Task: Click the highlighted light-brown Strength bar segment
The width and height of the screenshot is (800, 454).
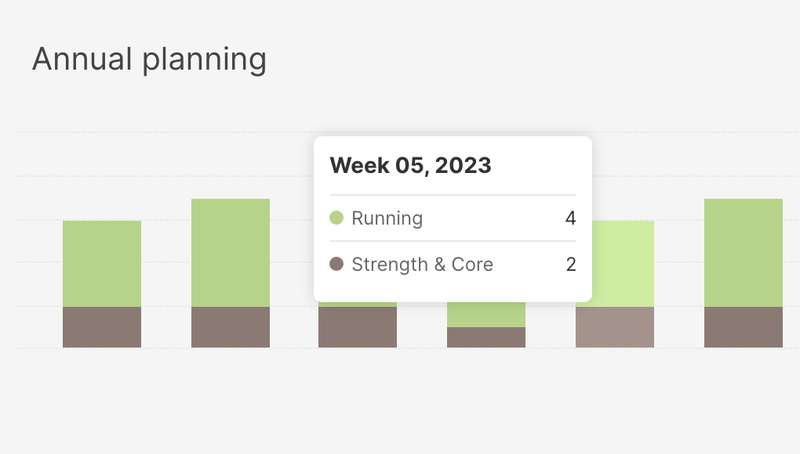Action: (x=615, y=327)
